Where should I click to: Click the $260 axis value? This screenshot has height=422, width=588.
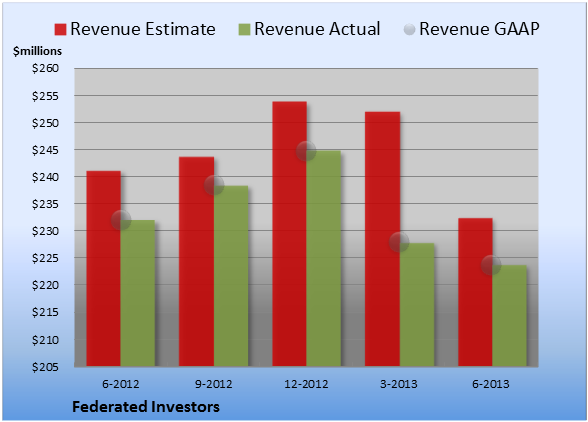(45, 68)
